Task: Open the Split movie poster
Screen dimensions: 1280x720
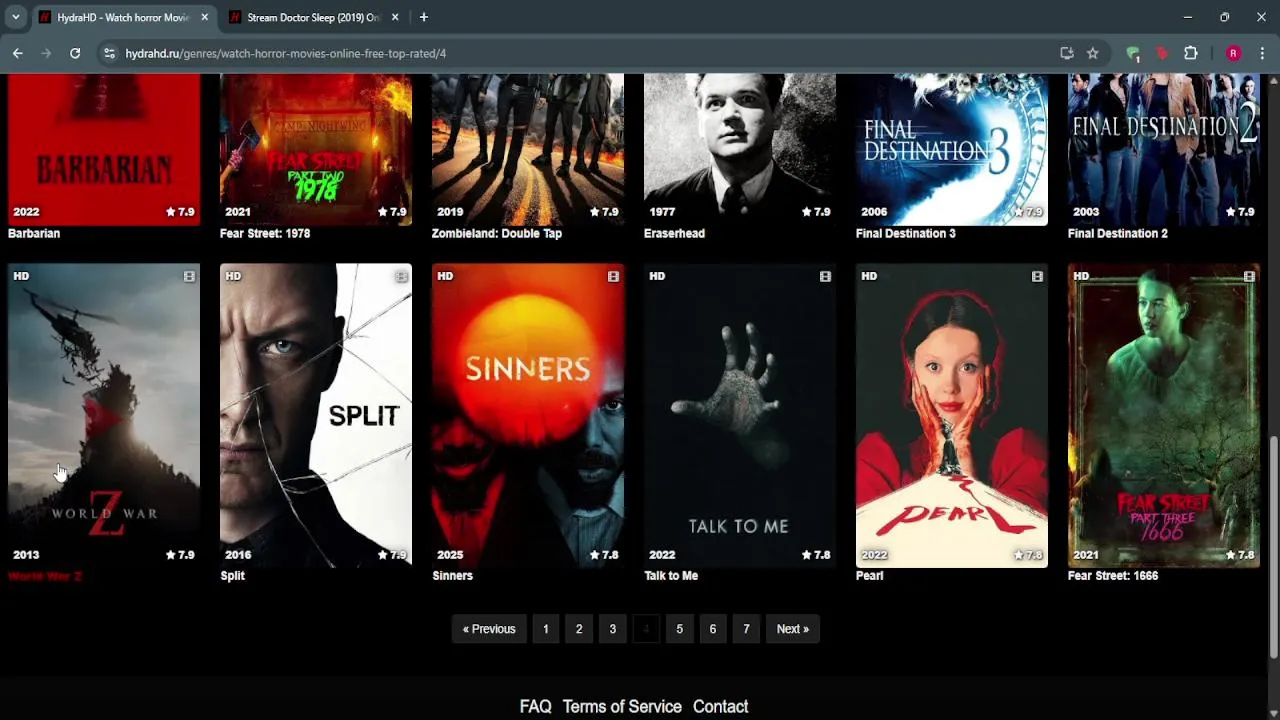Action: pyautogui.click(x=316, y=416)
